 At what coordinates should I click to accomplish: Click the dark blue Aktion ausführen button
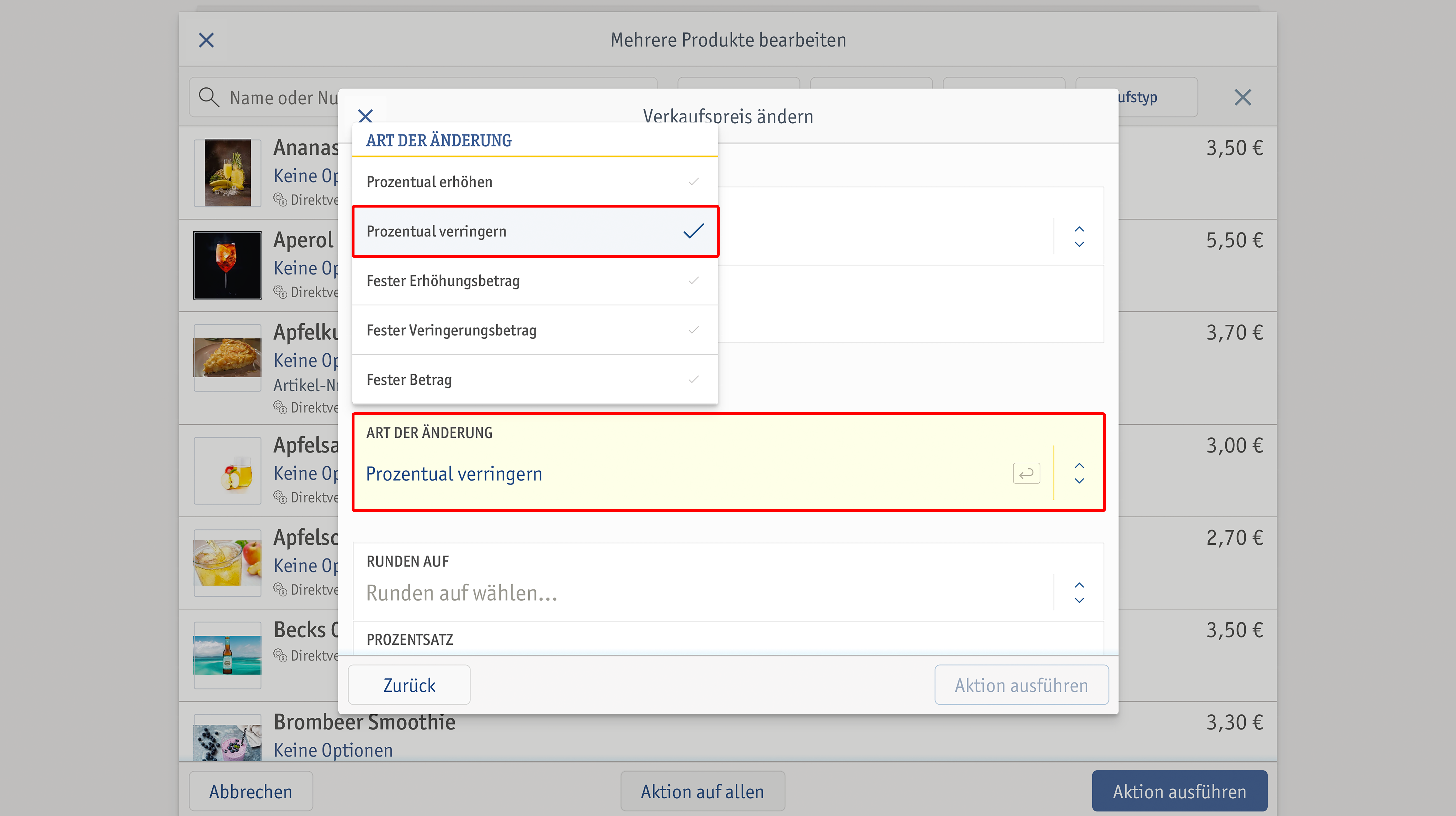(x=1180, y=791)
